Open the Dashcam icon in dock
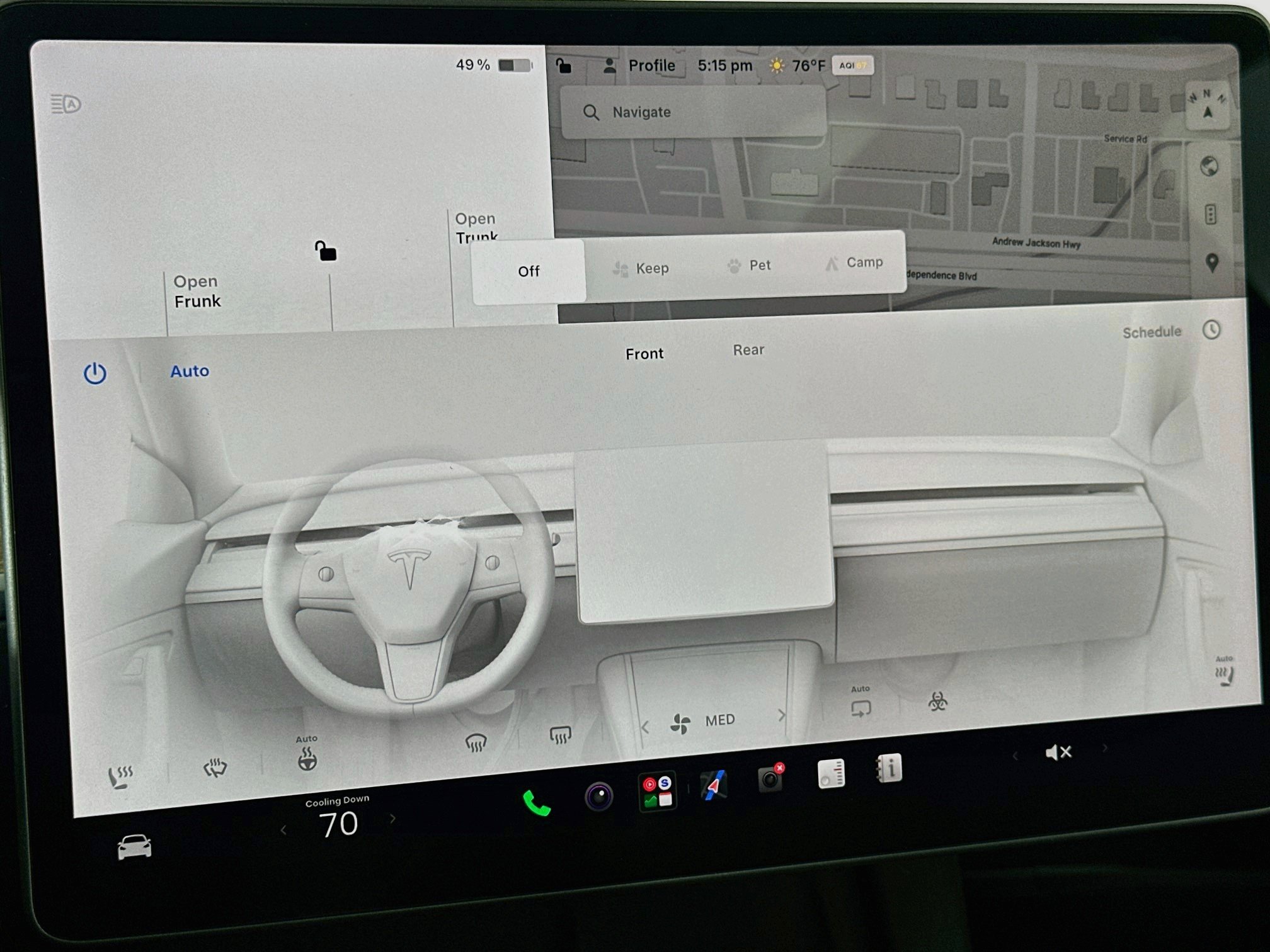The height and width of the screenshot is (952, 1270). (x=771, y=777)
